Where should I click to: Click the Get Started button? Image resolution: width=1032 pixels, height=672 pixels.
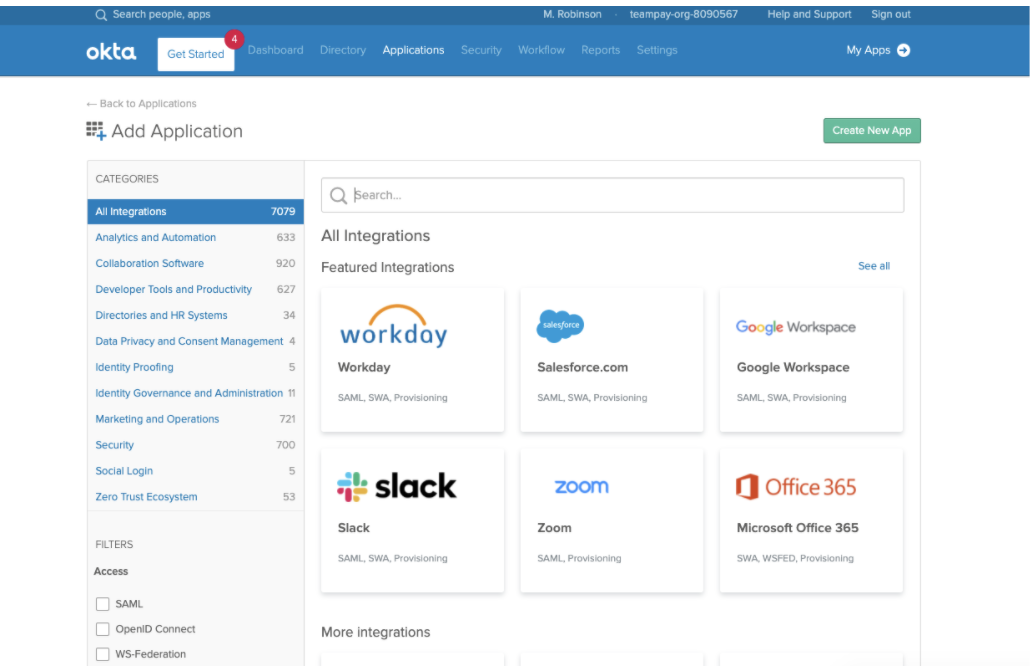pos(195,54)
